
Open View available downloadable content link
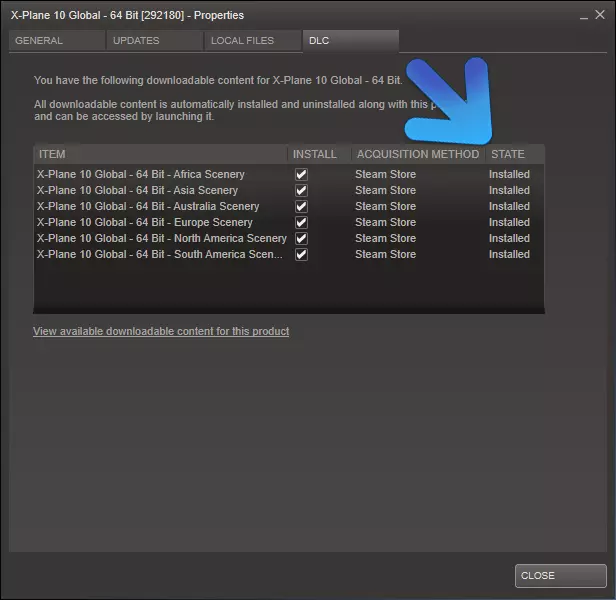click(161, 331)
